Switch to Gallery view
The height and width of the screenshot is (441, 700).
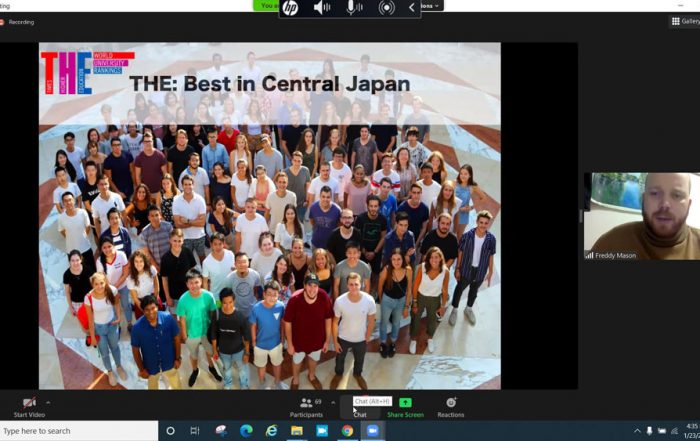[x=686, y=21]
